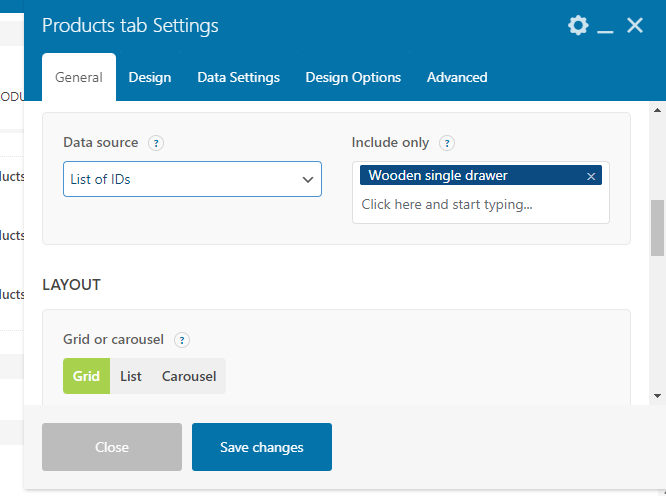The image size is (666, 496).
Task: Show help for Grid or carousel
Action: (181, 340)
